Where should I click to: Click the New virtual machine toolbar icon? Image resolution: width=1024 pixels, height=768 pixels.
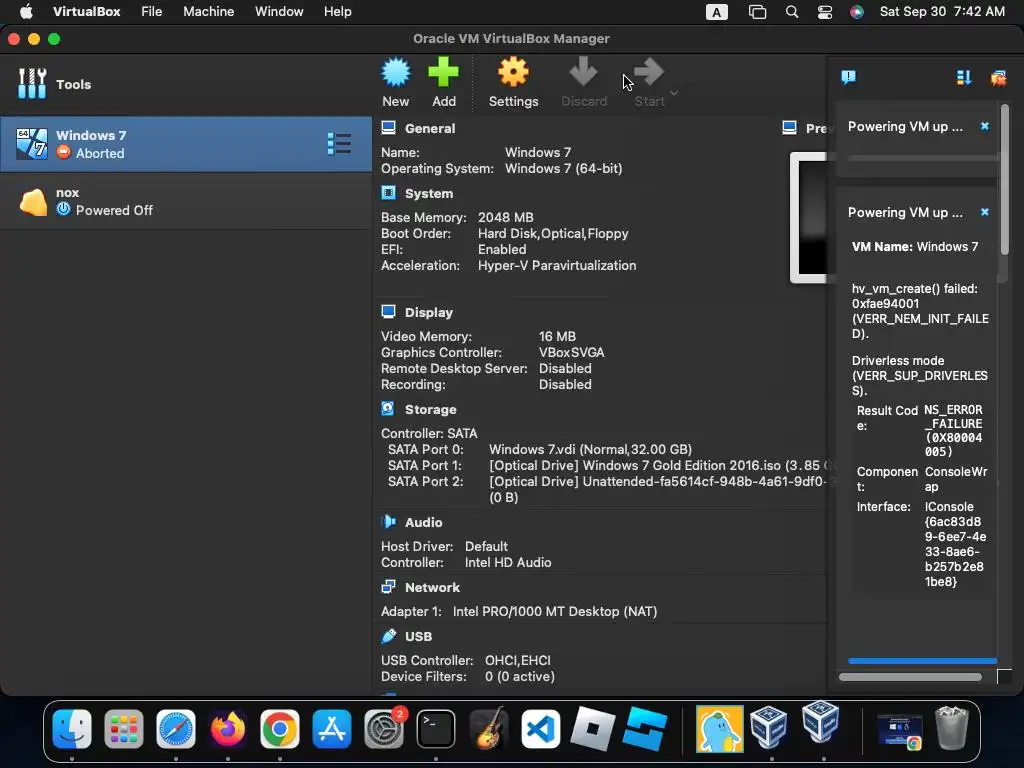click(396, 72)
